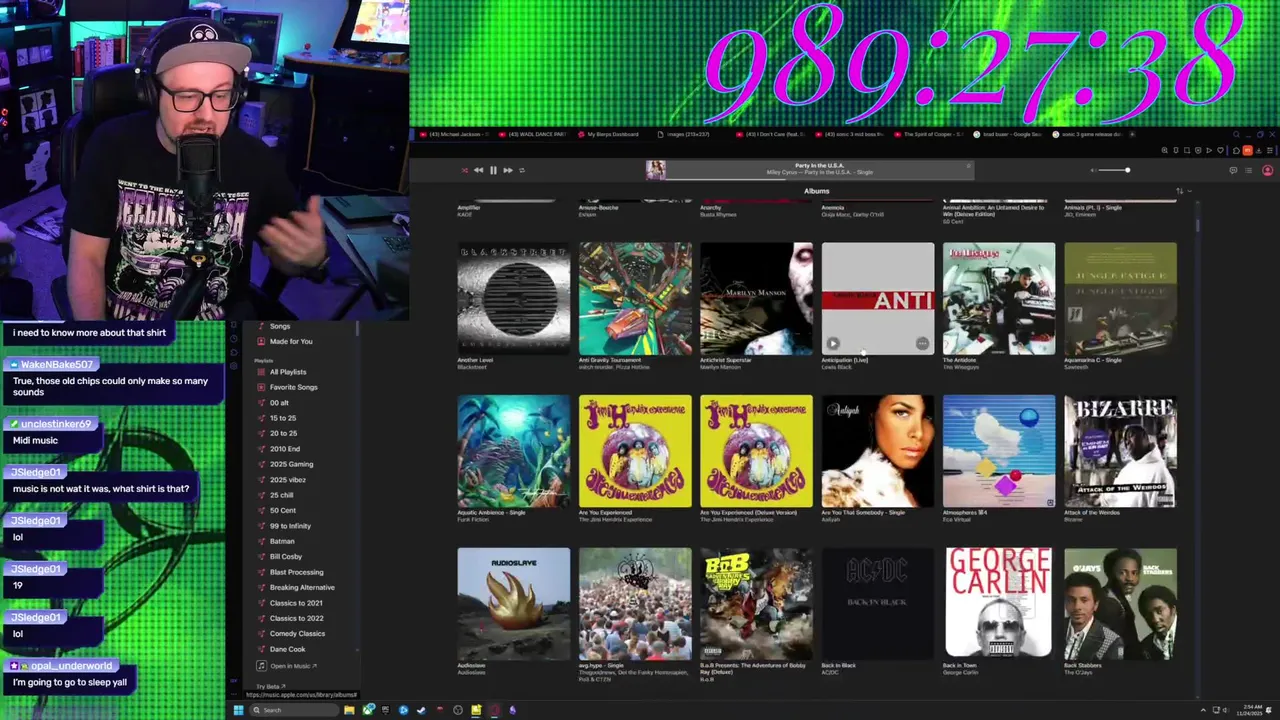Open the Classics to 2022 playlist
Screen dimensions: 1280x720
pos(296,618)
